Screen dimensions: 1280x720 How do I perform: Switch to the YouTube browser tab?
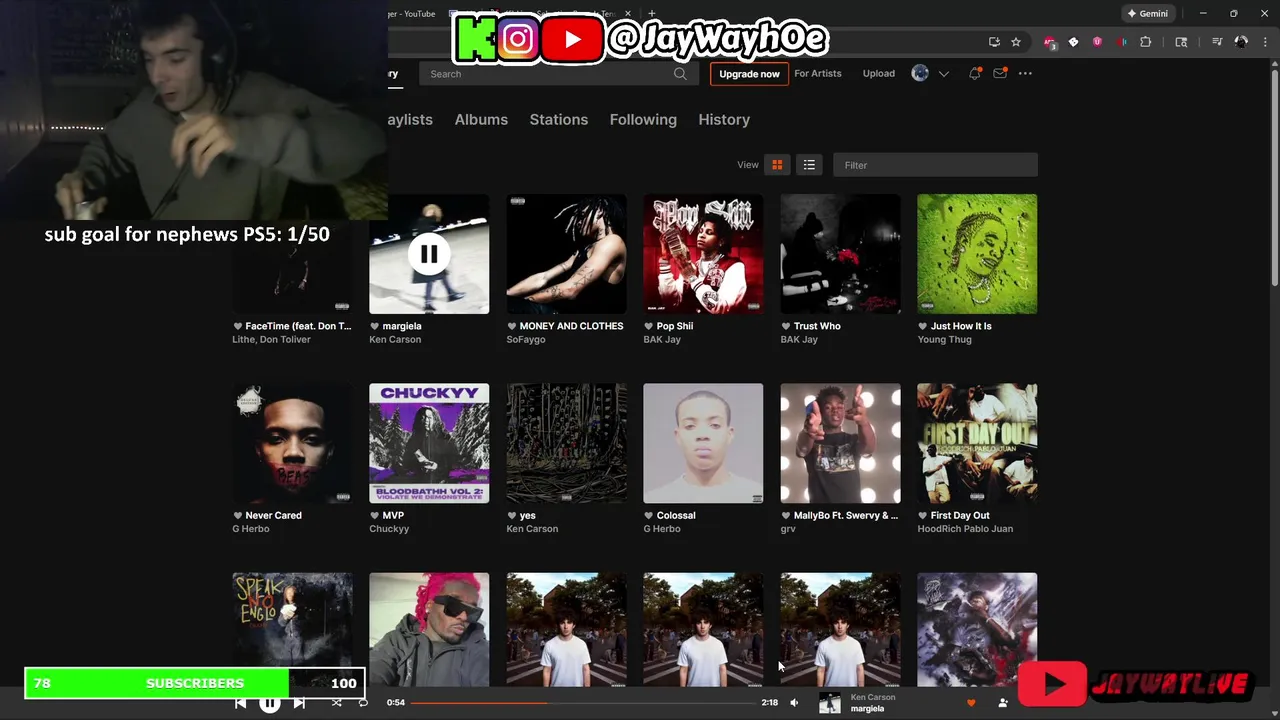414,14
